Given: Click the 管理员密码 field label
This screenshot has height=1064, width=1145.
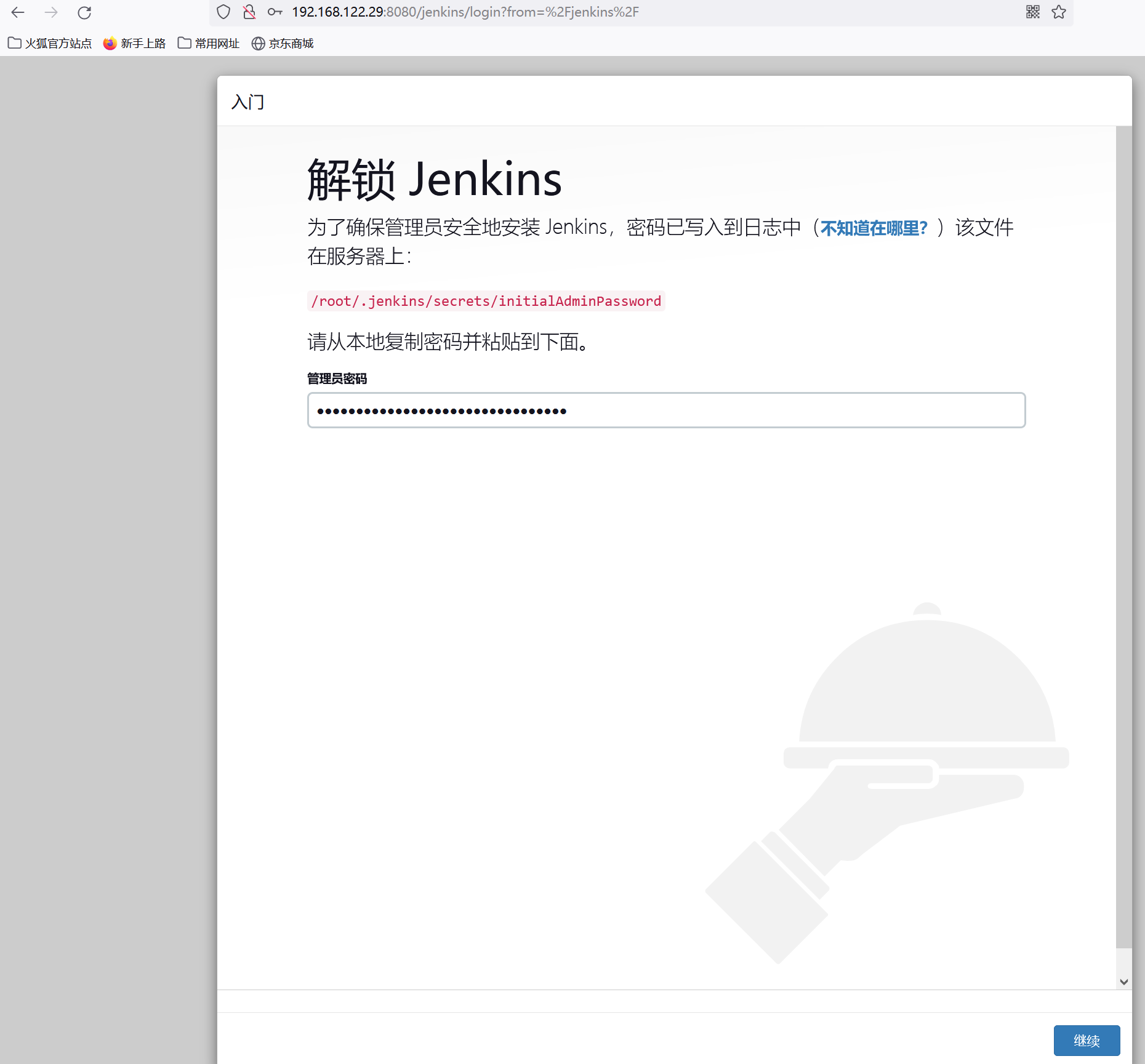Looking at the screenshot, I should coord(337,378).
